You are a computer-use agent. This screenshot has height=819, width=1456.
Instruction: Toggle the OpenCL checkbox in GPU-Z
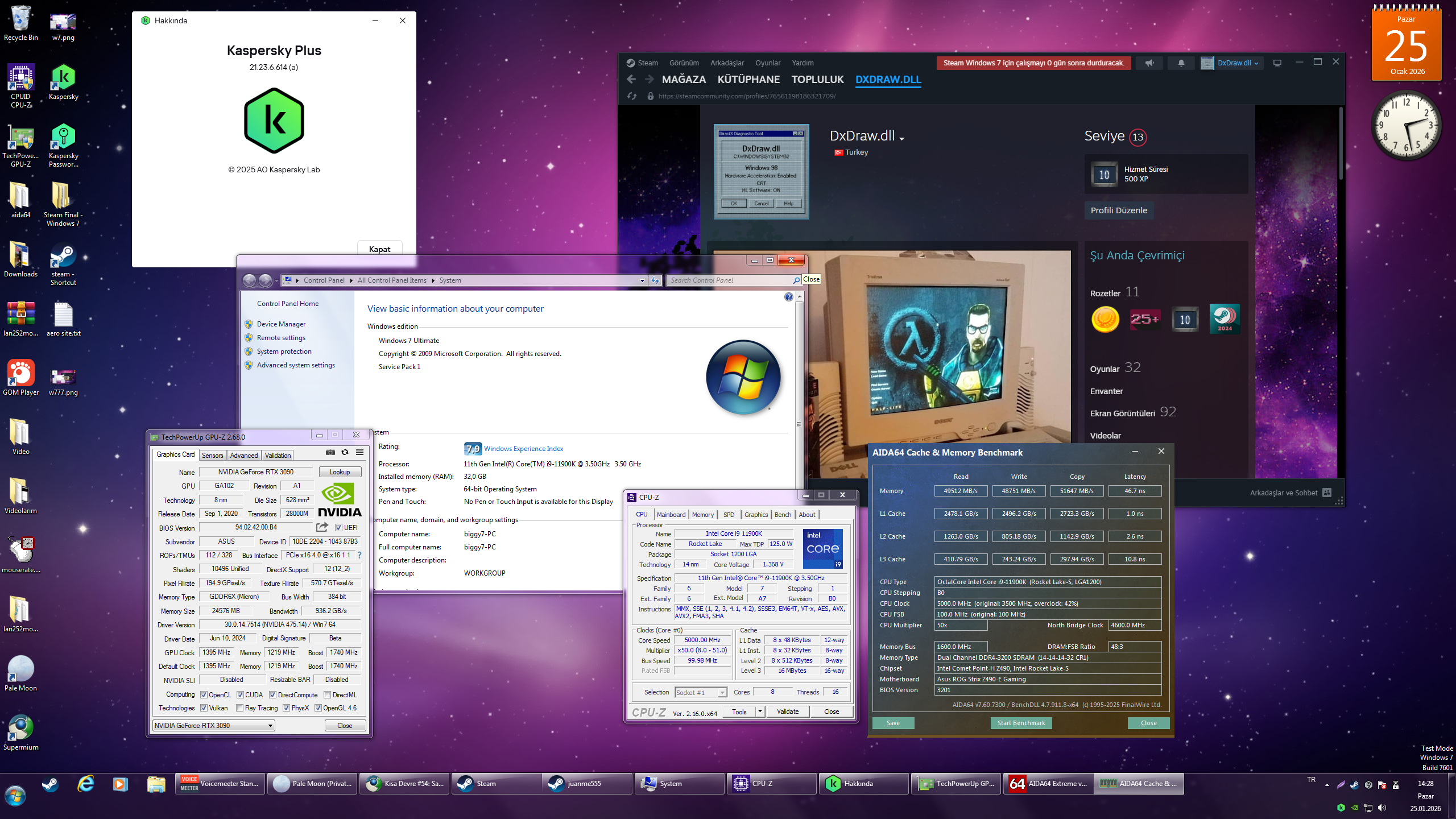pos(204,695)
